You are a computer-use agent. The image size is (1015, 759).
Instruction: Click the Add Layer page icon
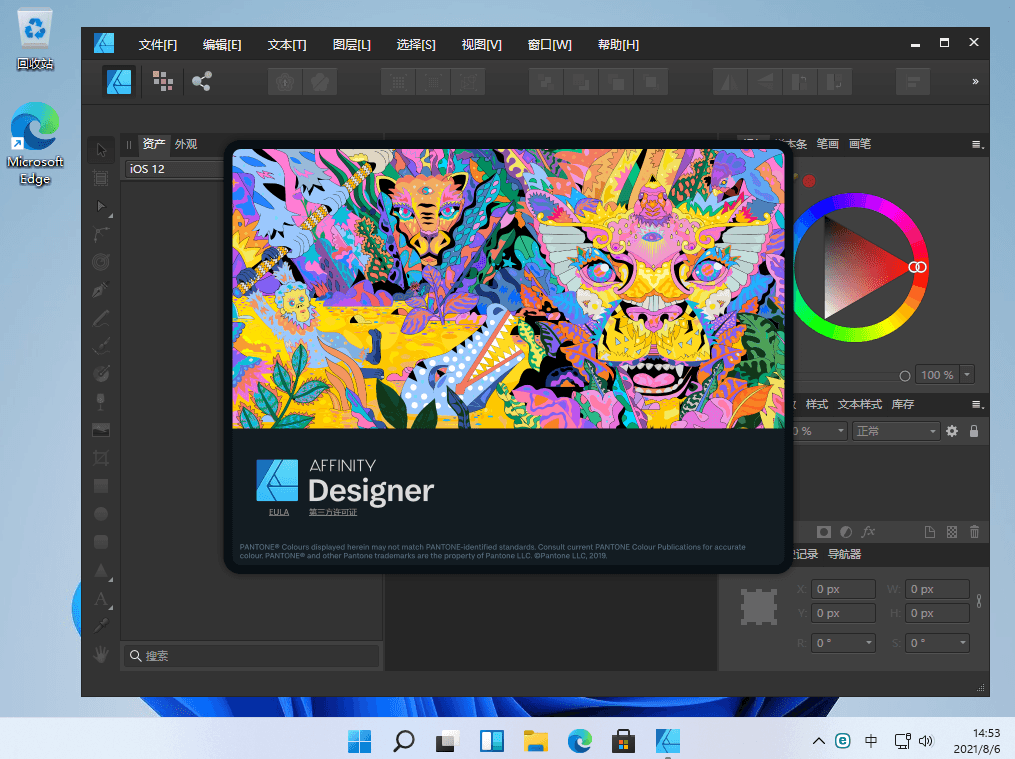930,532
